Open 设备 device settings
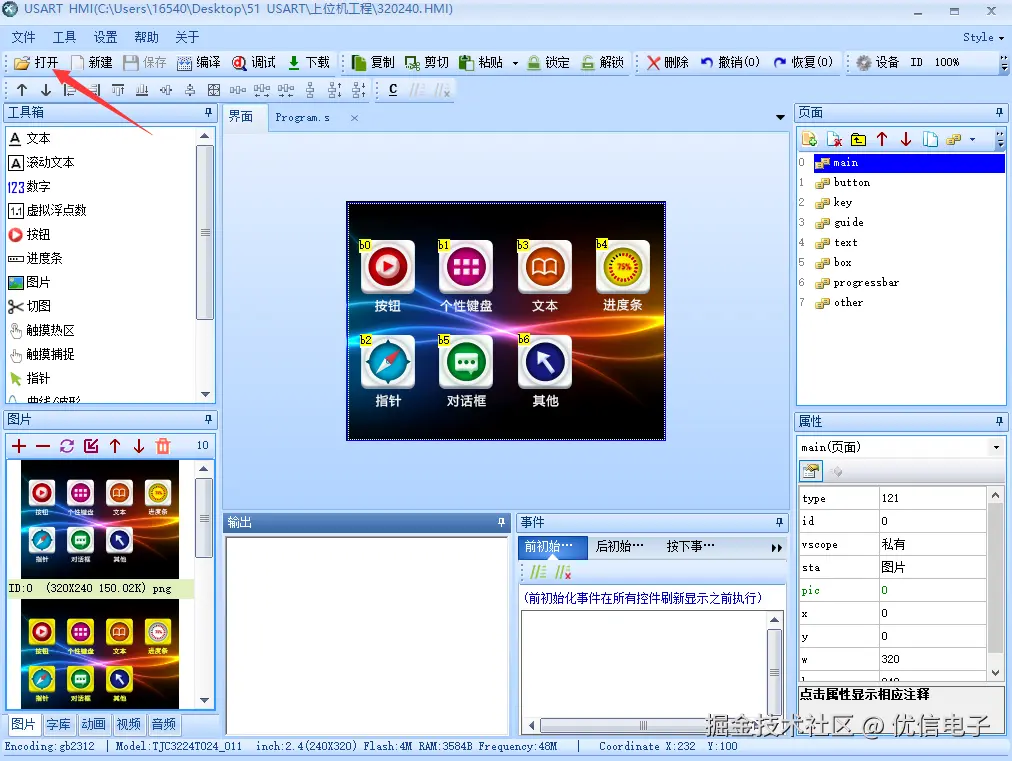Screen dimensions: 1012x761 point(877,62)
